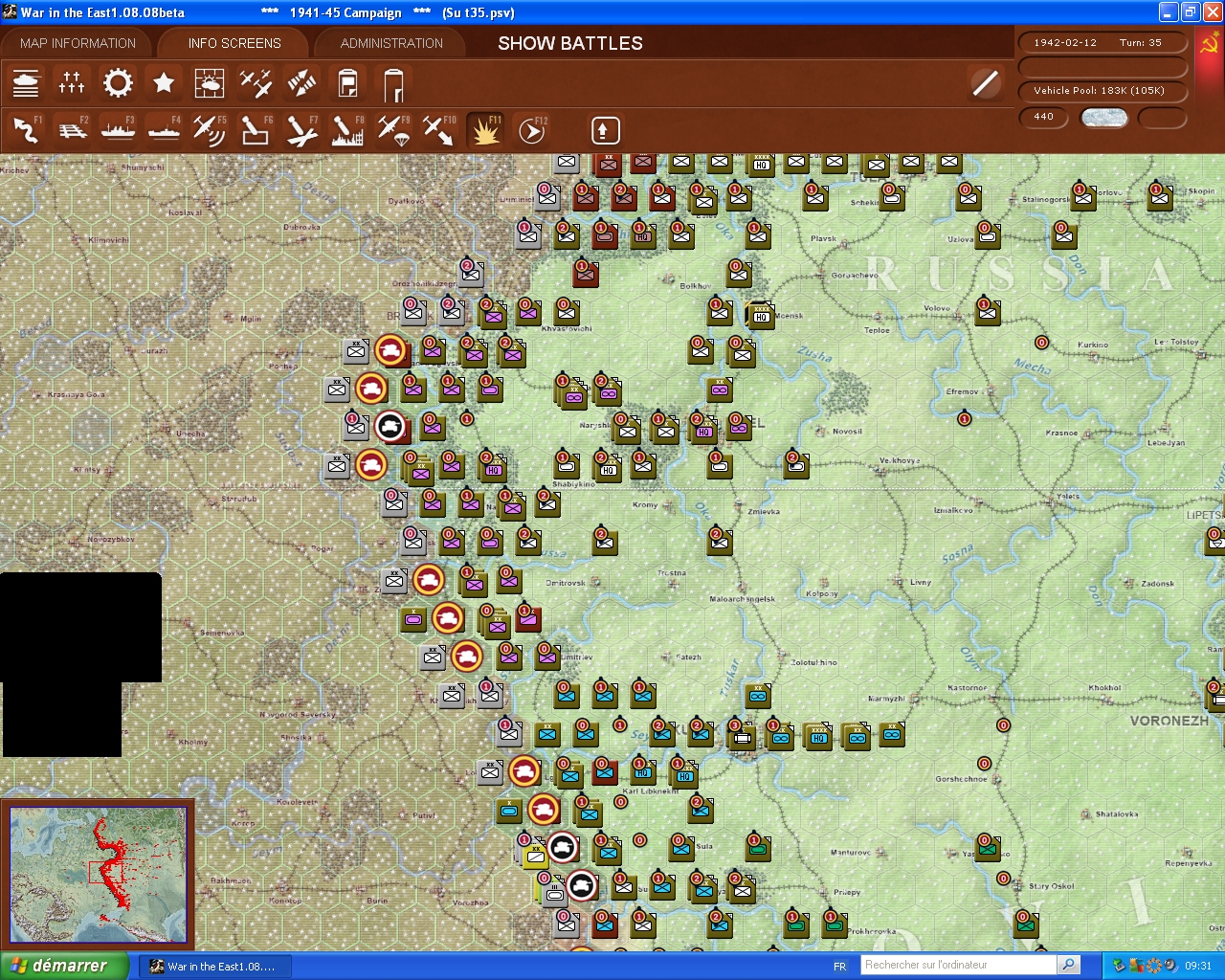1225x980 pixels.
Task: Select F7 bomb airfield mode
Action: pyautogui.click(x=301, y=129)
